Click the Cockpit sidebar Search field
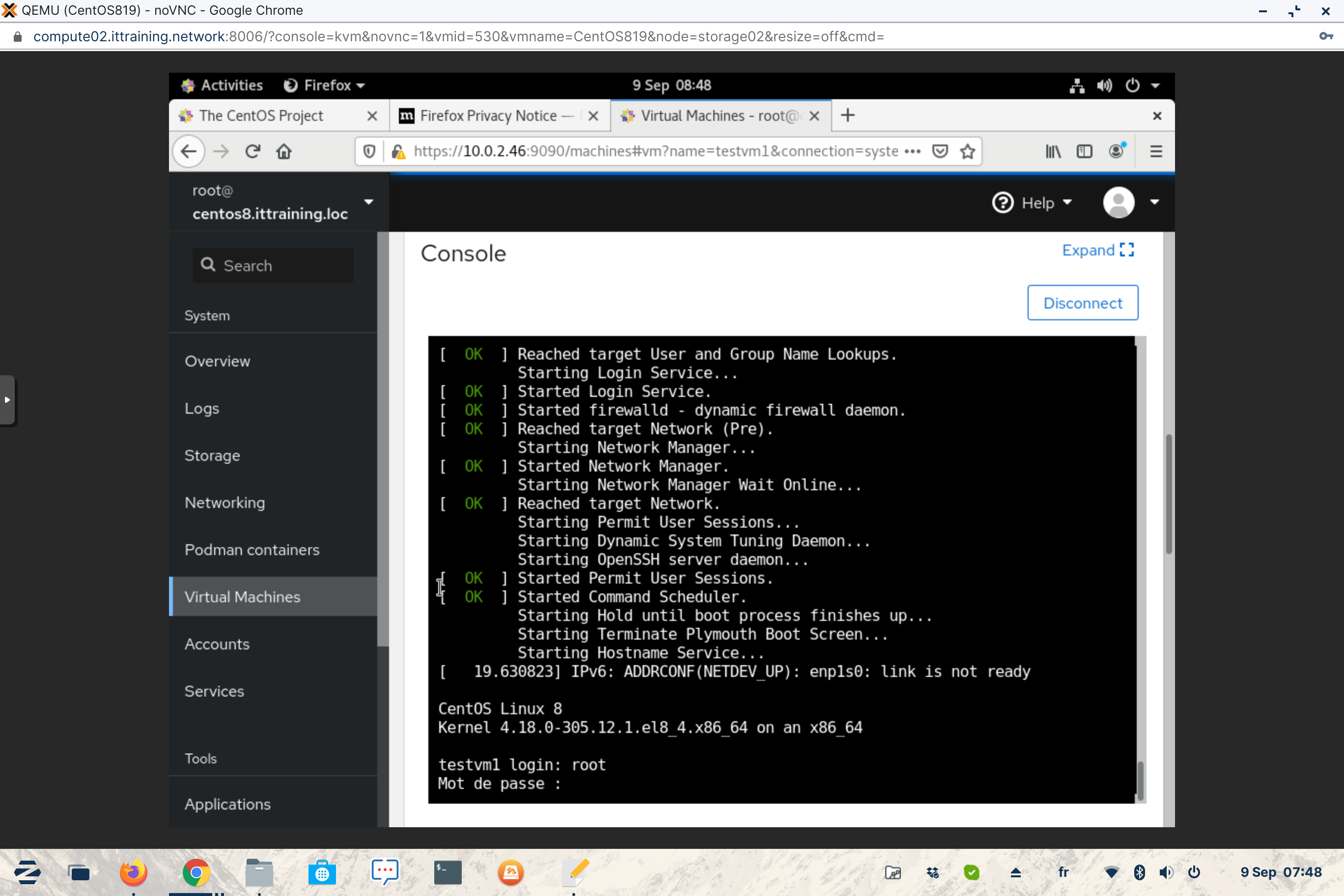Screen dimensions: 1344x896 (x=273, y=265)
